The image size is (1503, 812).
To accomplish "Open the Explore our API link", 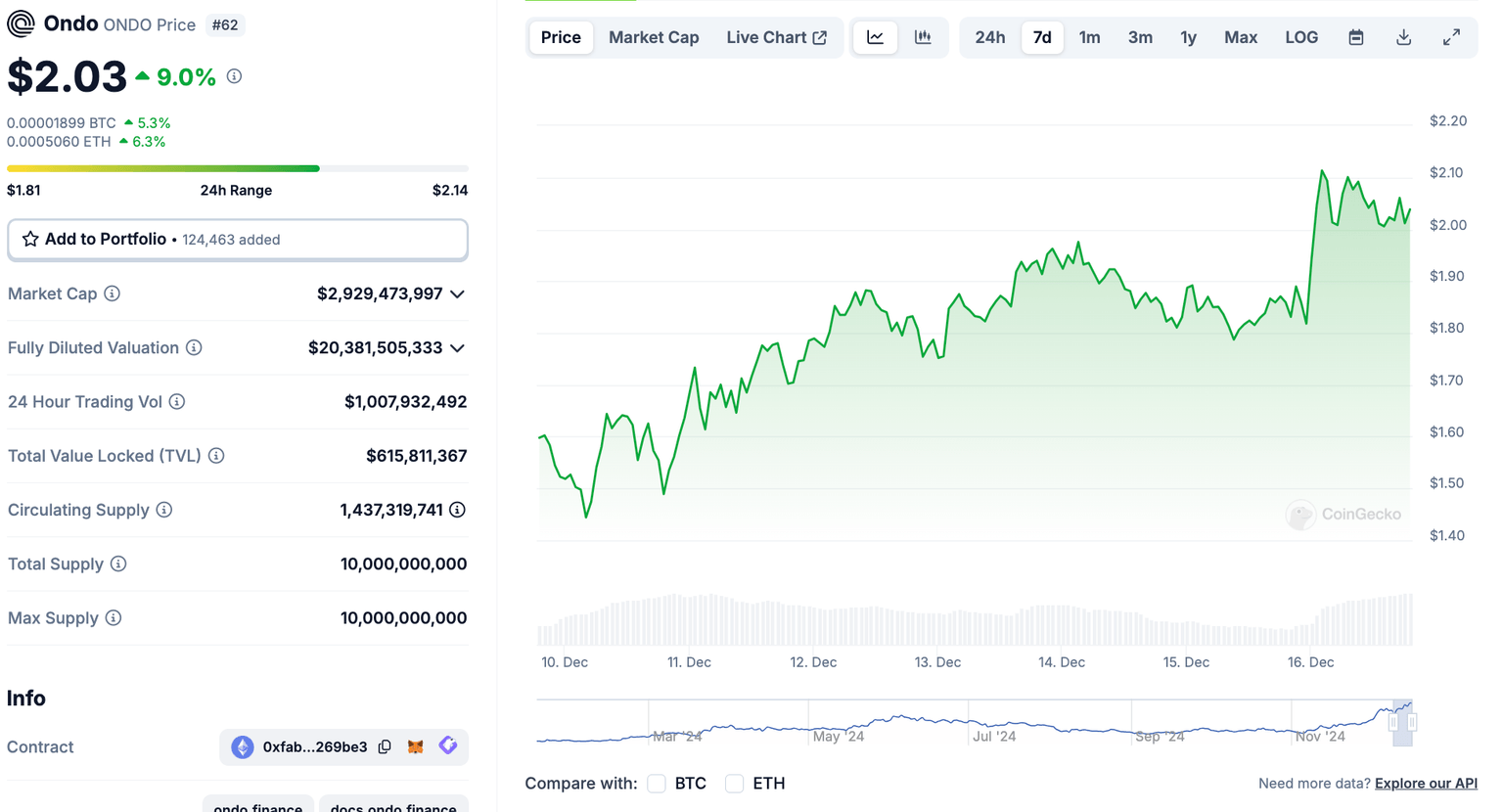I will [x=1426, y=784].
